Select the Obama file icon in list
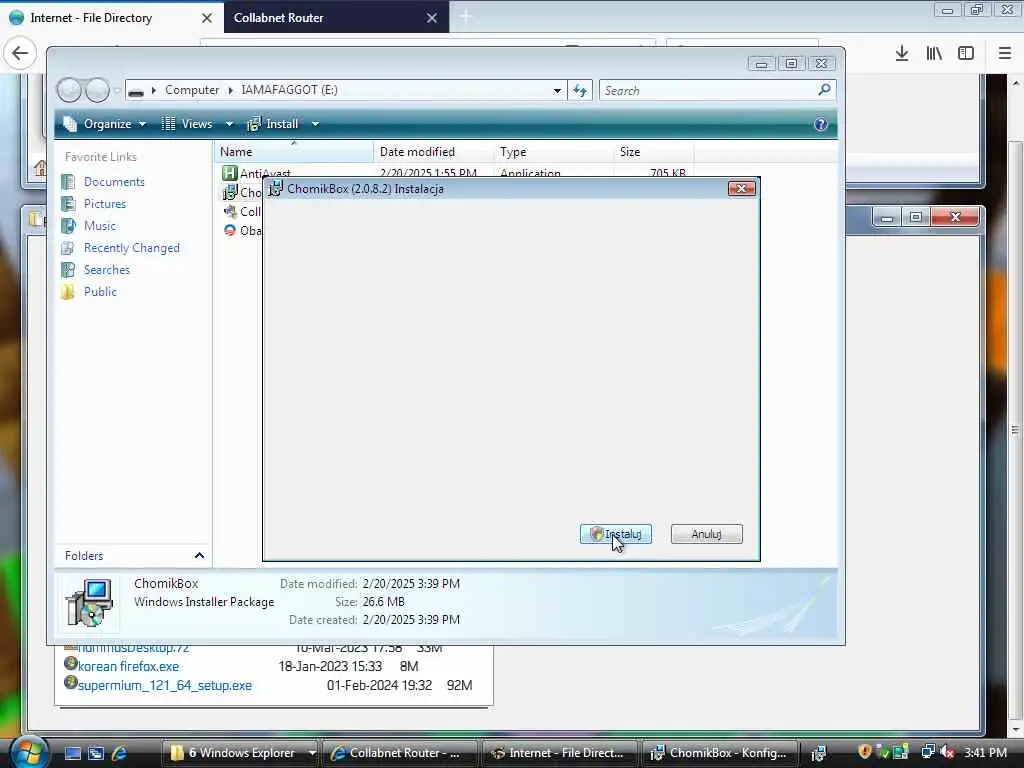 (x=229, y=230)
